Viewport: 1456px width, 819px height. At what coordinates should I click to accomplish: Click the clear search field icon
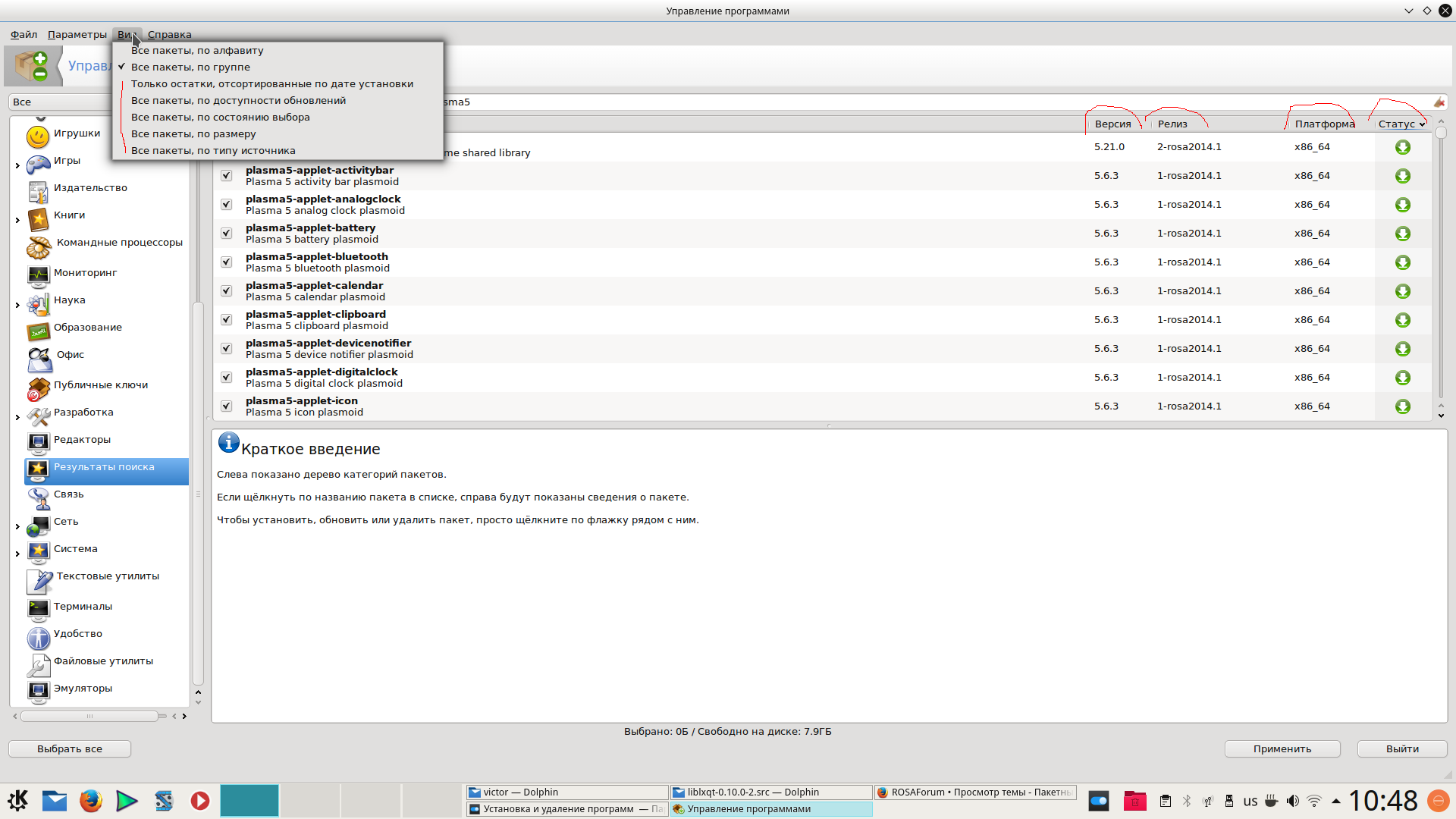pyautogui.click(x=1439, y=102)
